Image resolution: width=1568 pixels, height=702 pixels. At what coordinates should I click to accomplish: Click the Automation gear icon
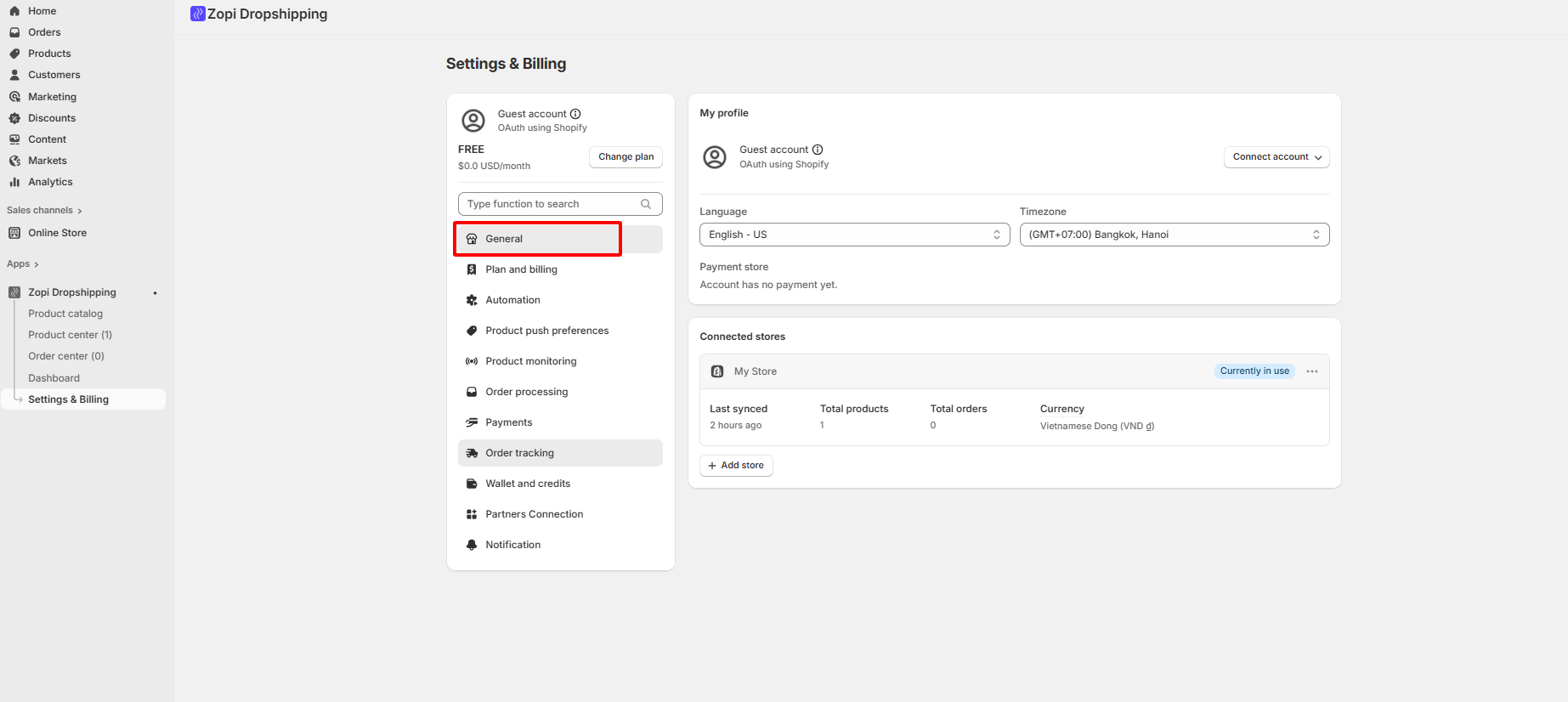click(472, 300)
